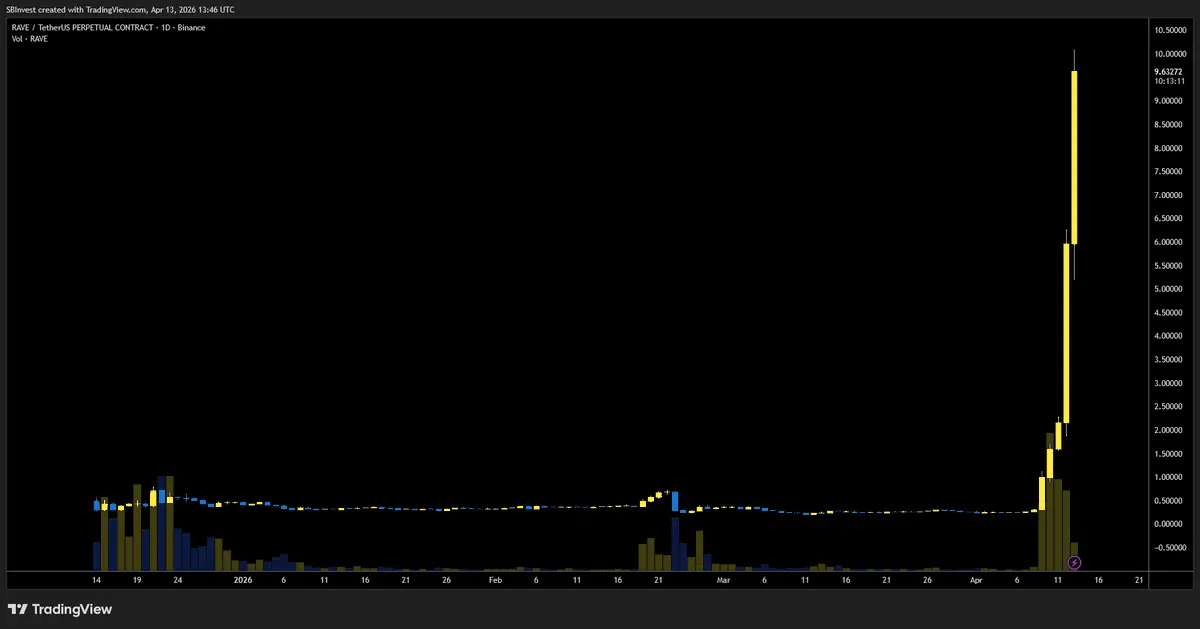Click the 1.50000 price axis label

click(1170, 454)
